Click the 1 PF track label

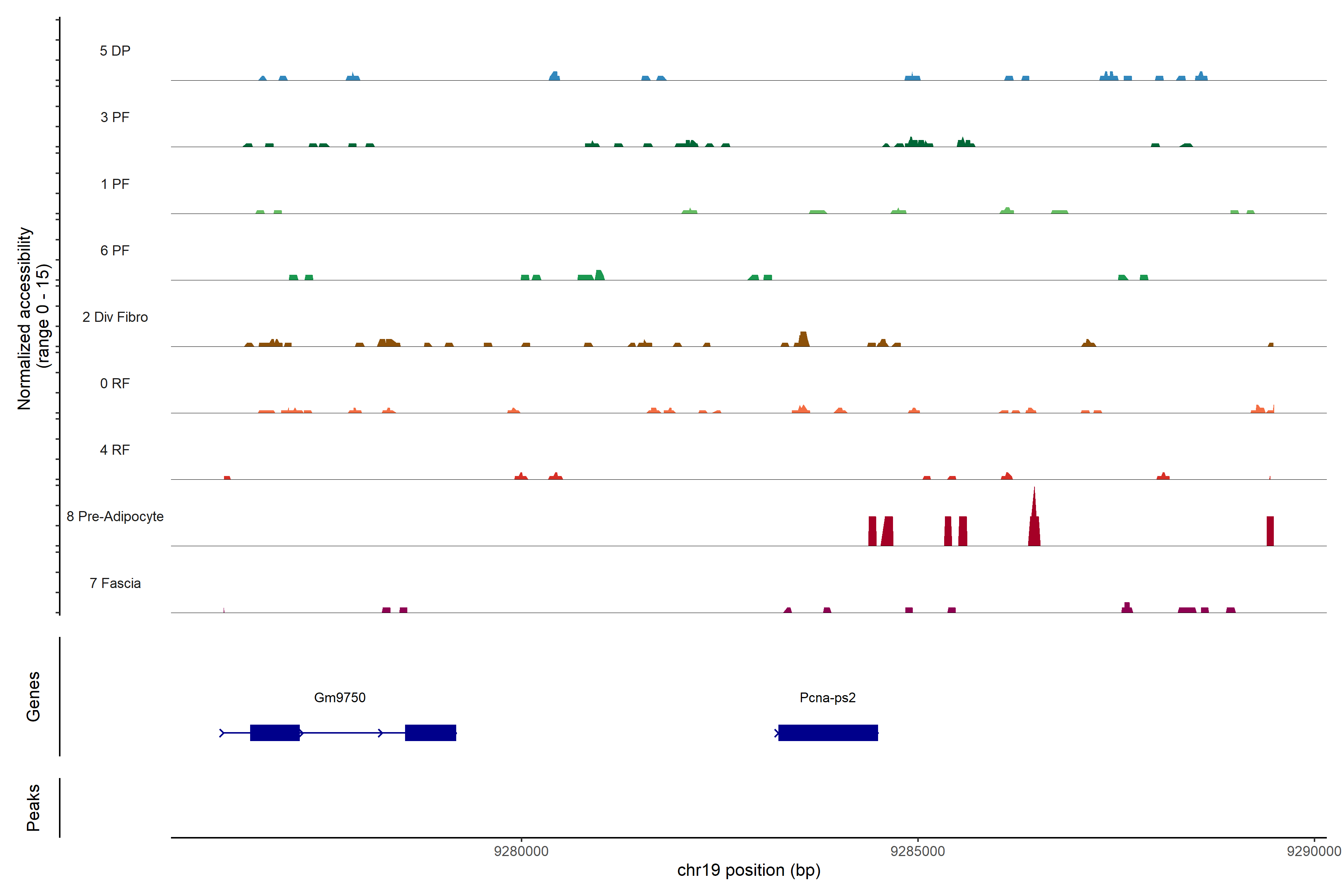(115, 184)
